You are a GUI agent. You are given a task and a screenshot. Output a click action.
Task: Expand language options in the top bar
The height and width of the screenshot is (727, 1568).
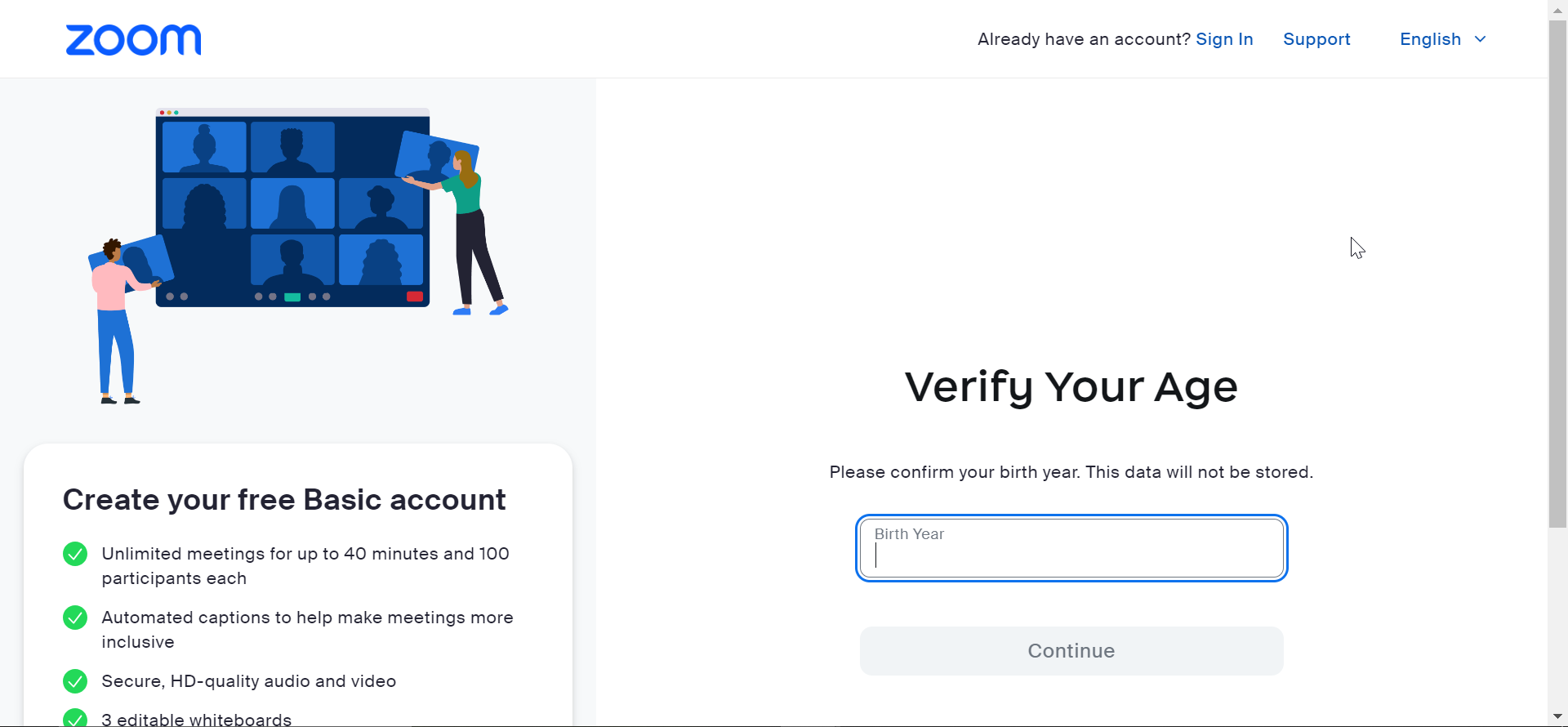1442,39
